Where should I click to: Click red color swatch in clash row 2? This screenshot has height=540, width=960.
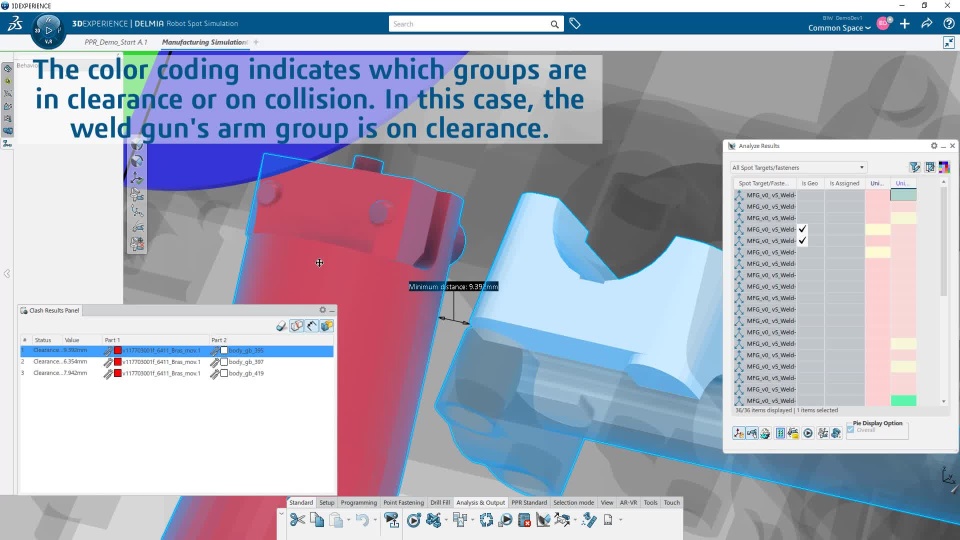pos(118,362)
